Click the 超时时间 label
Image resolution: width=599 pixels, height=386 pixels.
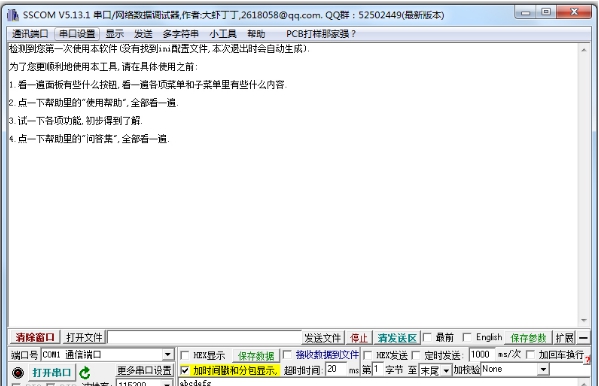303,370
